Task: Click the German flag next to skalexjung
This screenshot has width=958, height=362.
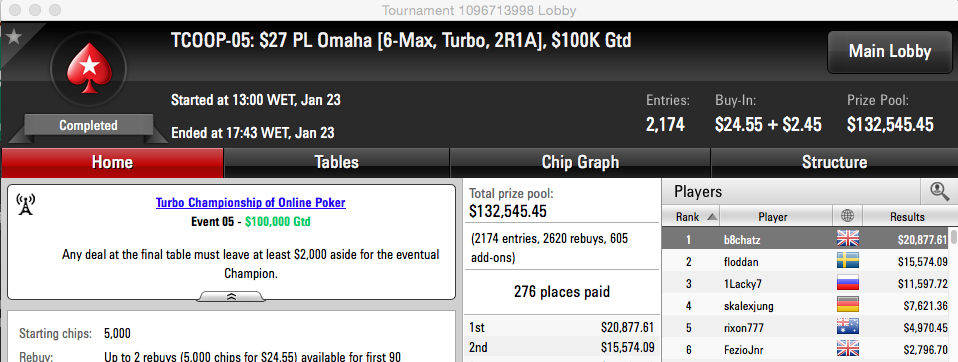Action: click(x=847, y=305)
